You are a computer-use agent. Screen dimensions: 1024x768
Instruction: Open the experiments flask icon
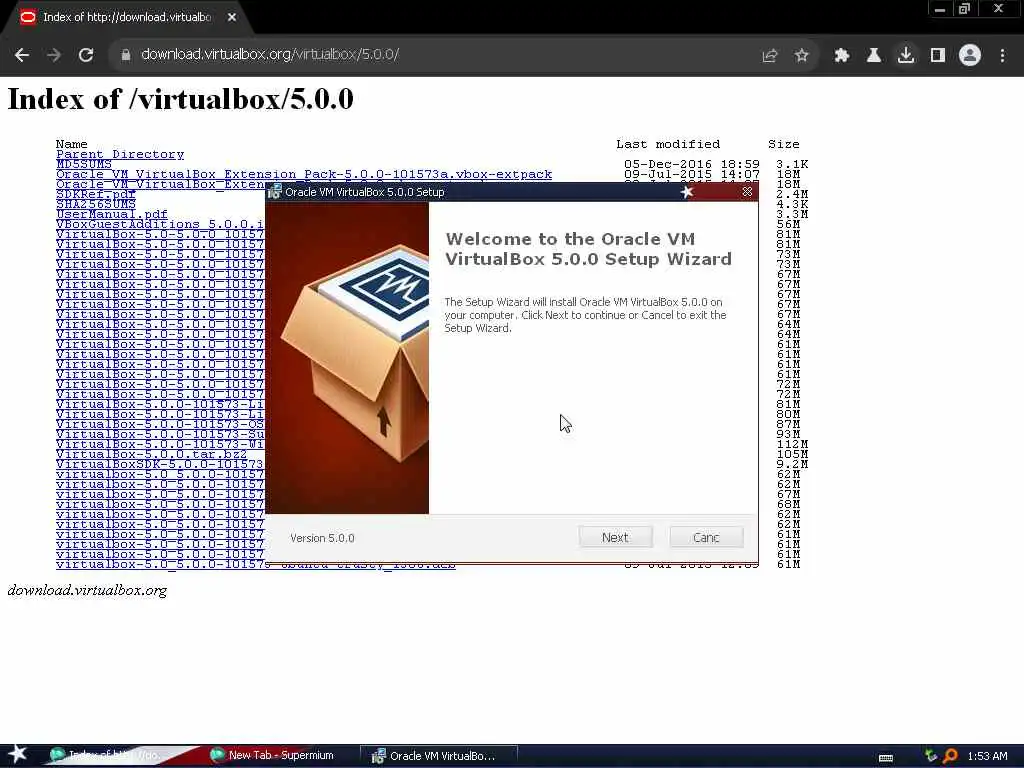point(874,56)
